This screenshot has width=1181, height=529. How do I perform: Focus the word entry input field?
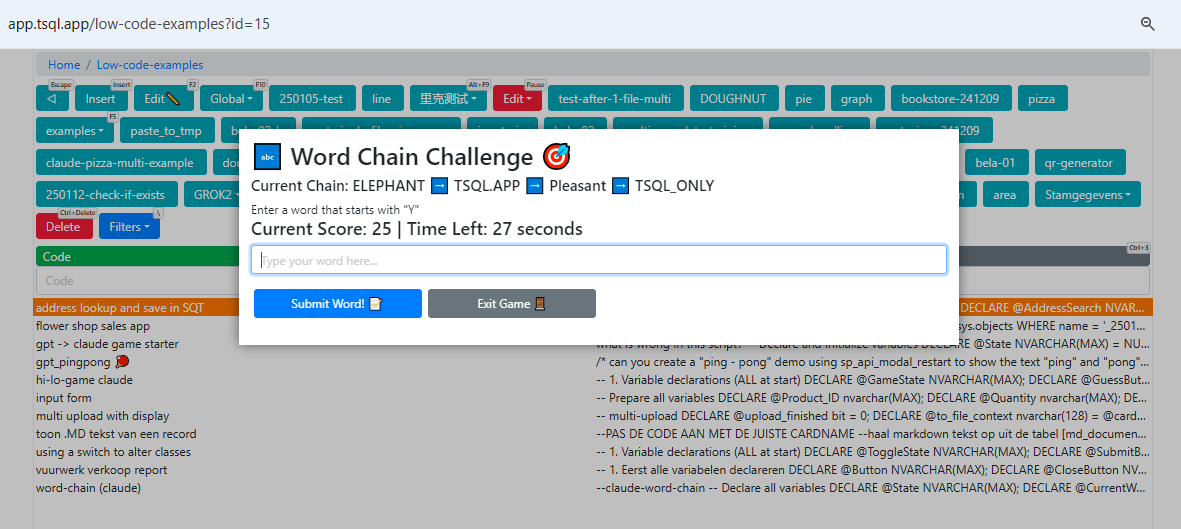point(599,260)
